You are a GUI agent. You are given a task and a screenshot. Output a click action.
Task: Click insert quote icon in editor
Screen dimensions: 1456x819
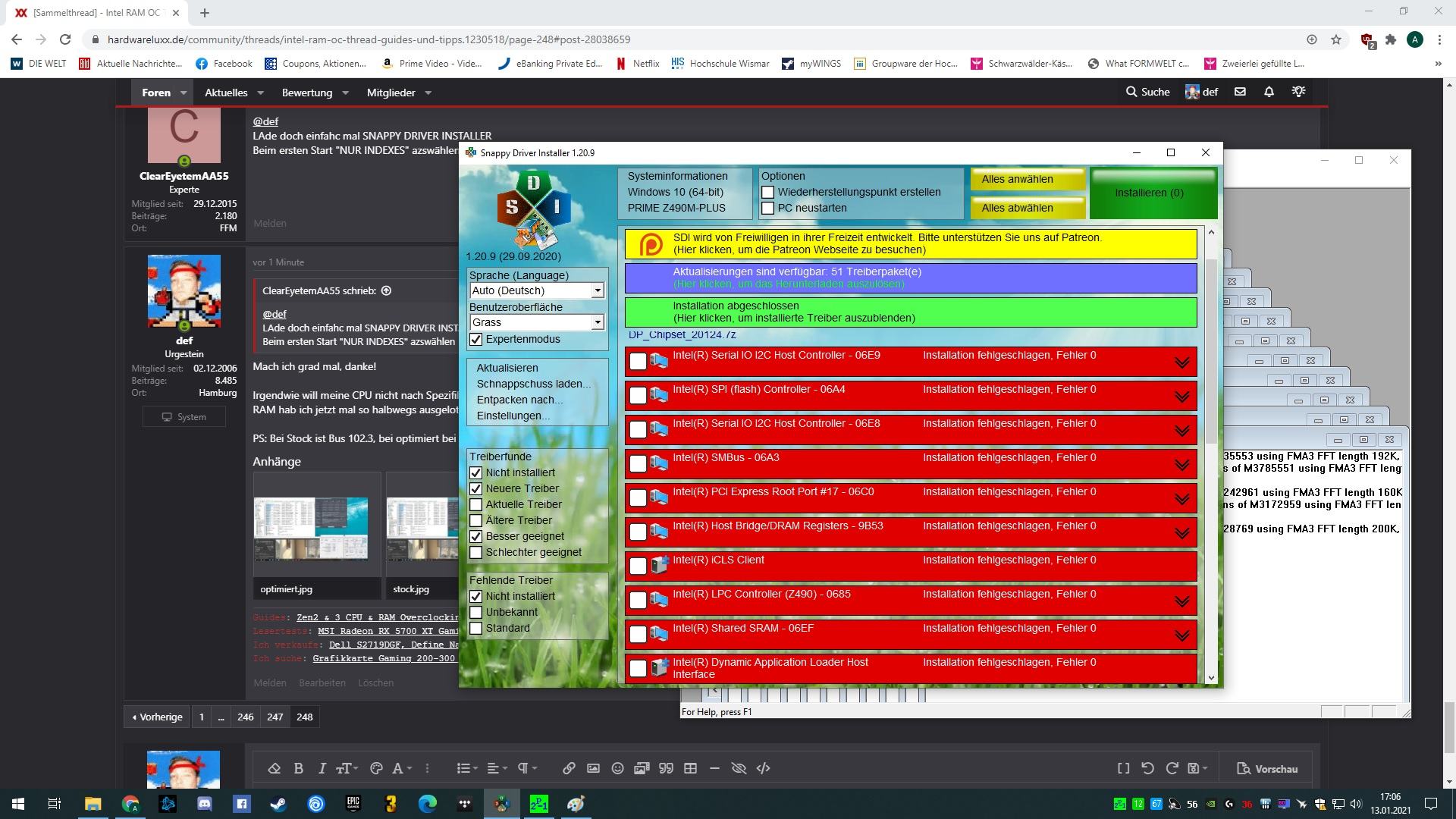click(x=666, y=768)
